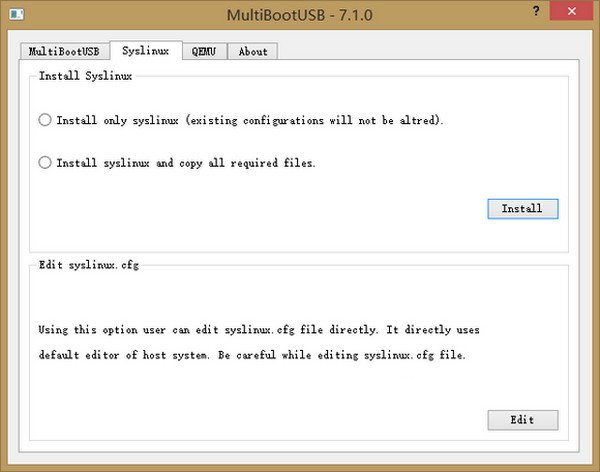Viewport: 600px width, 472px height.
Task: Switch to the MultiBootUSB tab
Action: coord(65,51)
